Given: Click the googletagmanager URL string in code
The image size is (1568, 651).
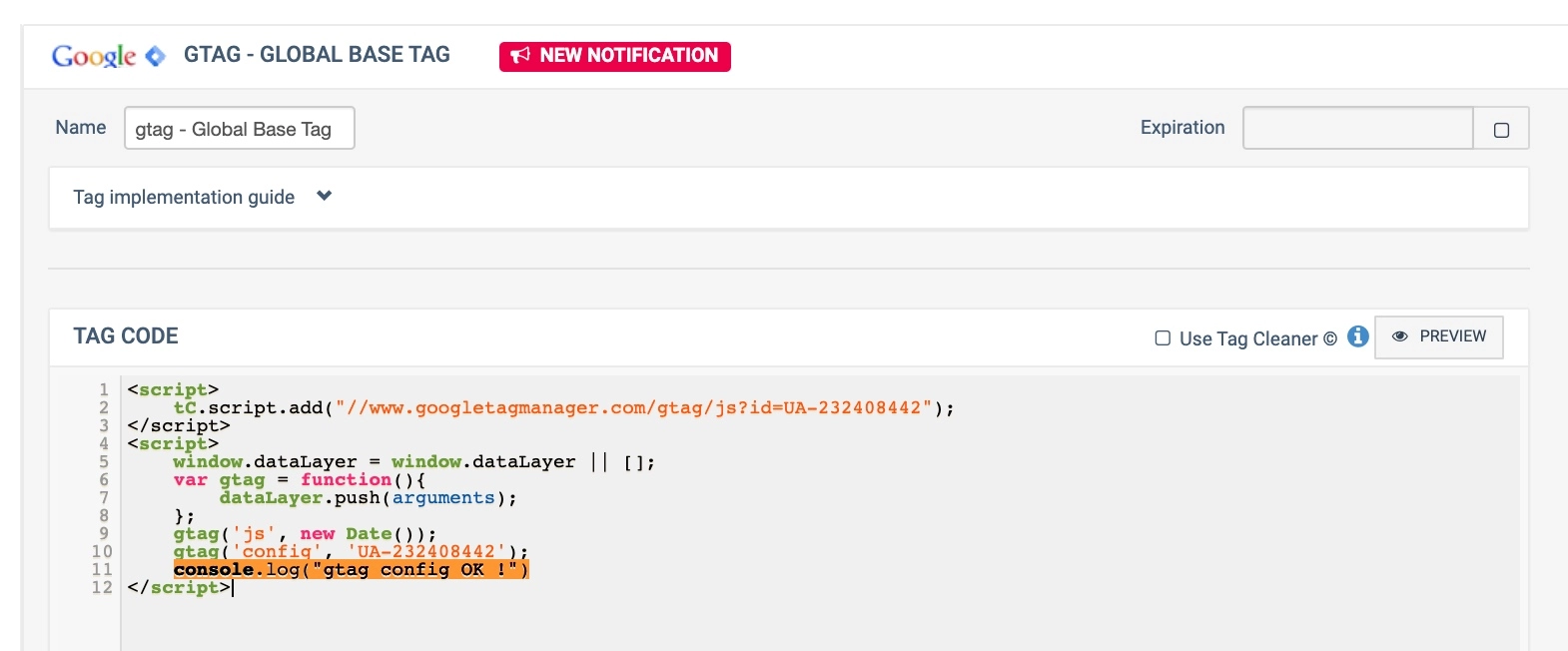Looking at the screenshot, I should [633, 407].
